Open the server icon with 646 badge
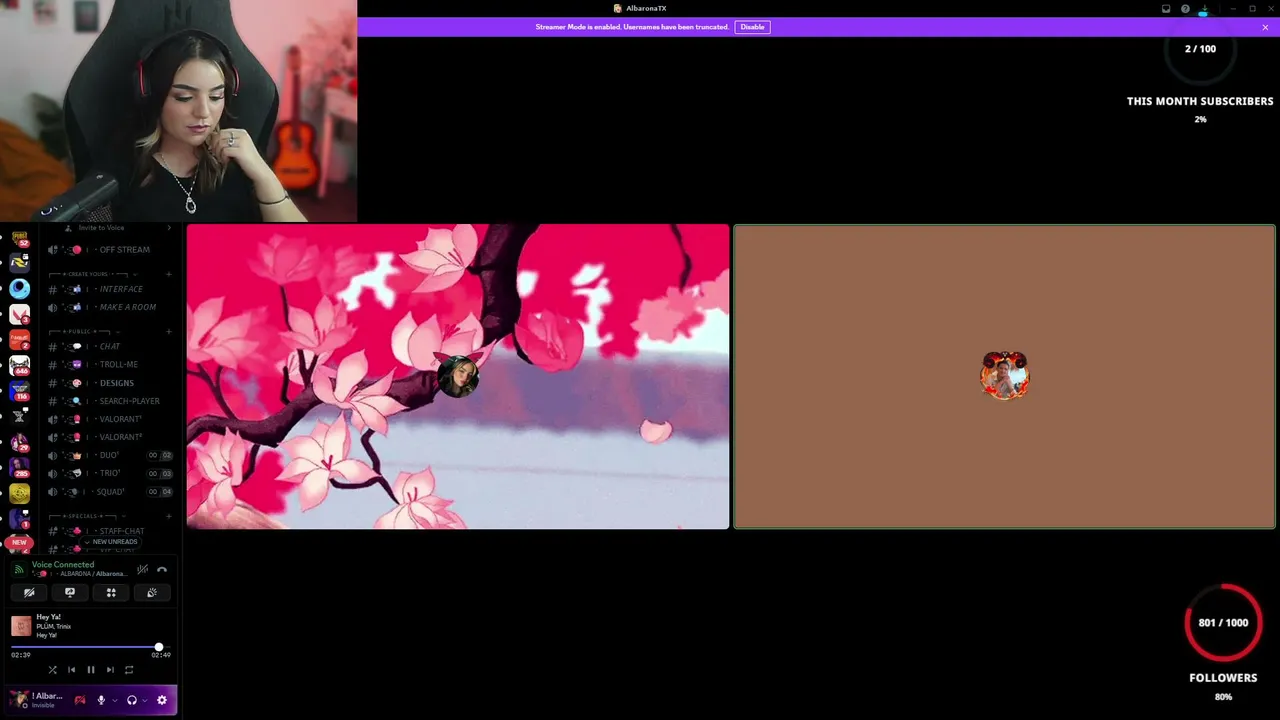The height and width of the screenshot is (720, 1280). coord(19,367)
